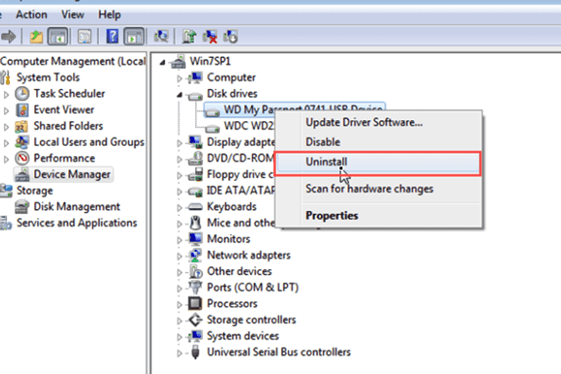Select WDC WD2 disk drive entry
Image resolution: width=561 pixels, height=374 pixels.
click(x=249, y=126)
